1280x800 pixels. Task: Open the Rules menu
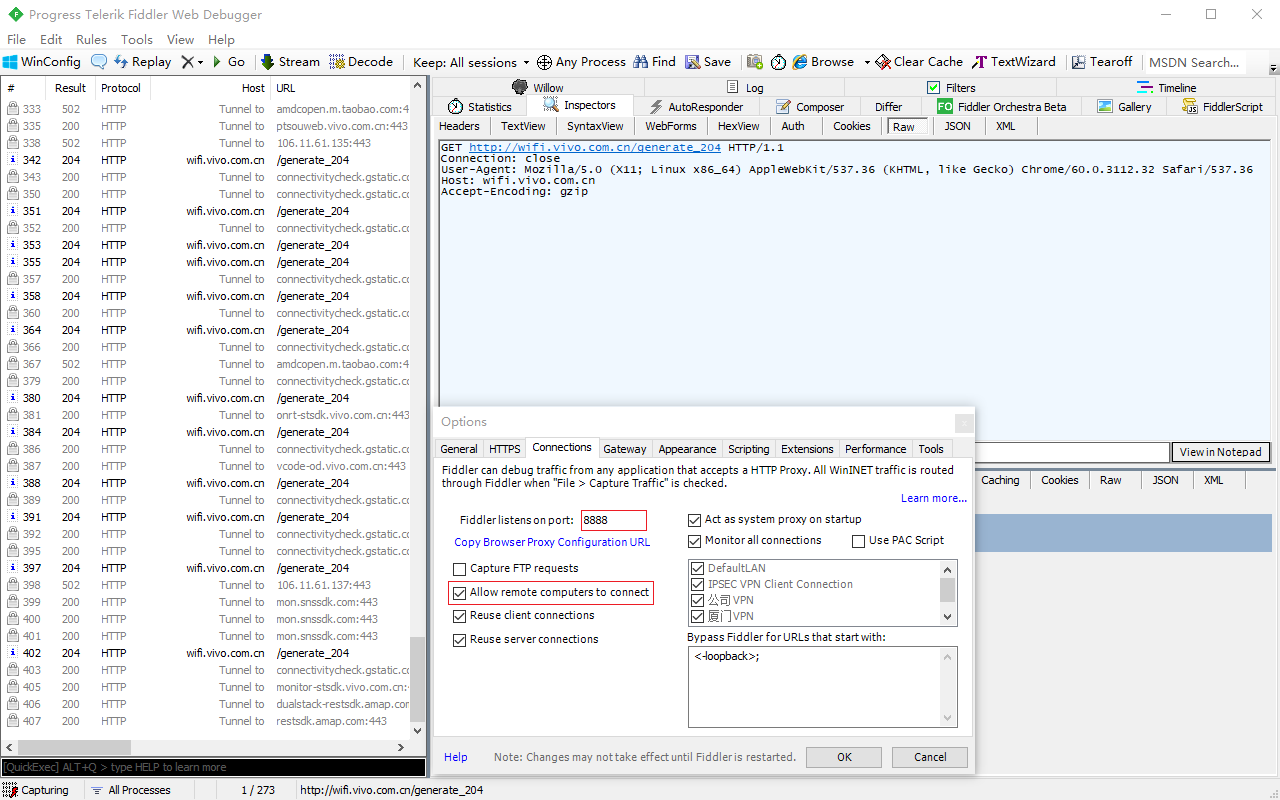(x=91, y=40)
